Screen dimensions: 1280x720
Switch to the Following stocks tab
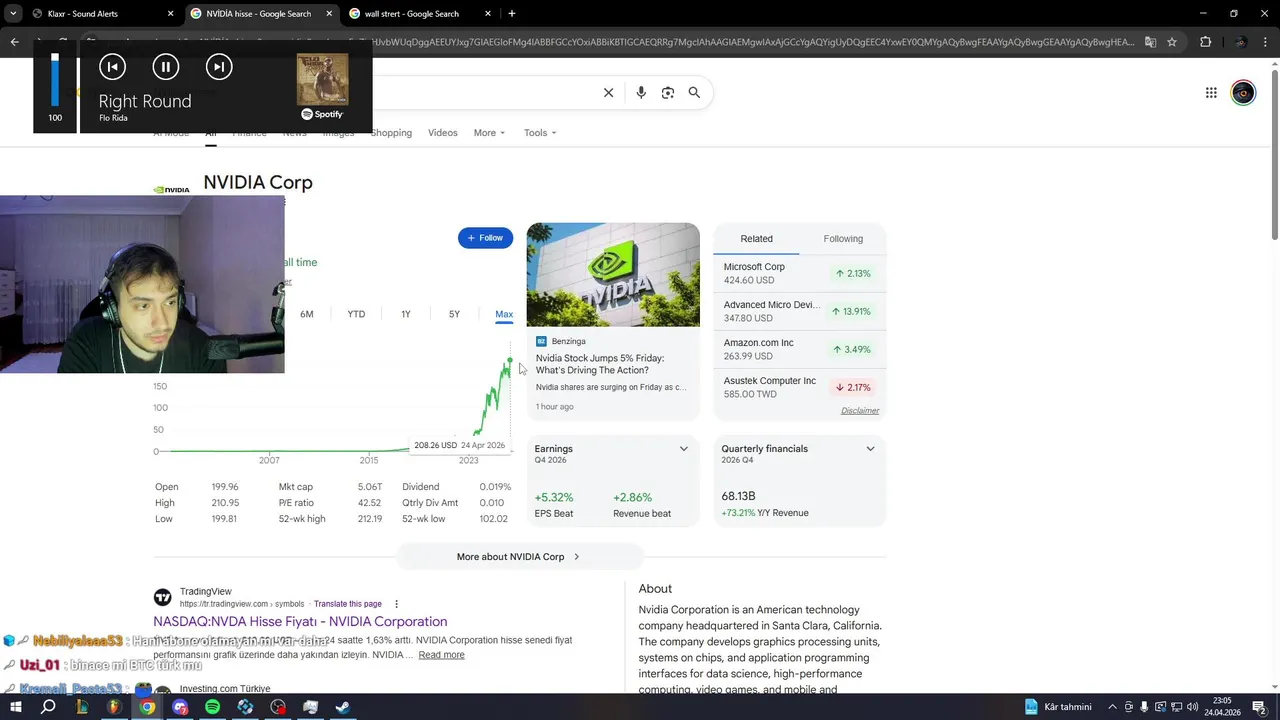843,239
